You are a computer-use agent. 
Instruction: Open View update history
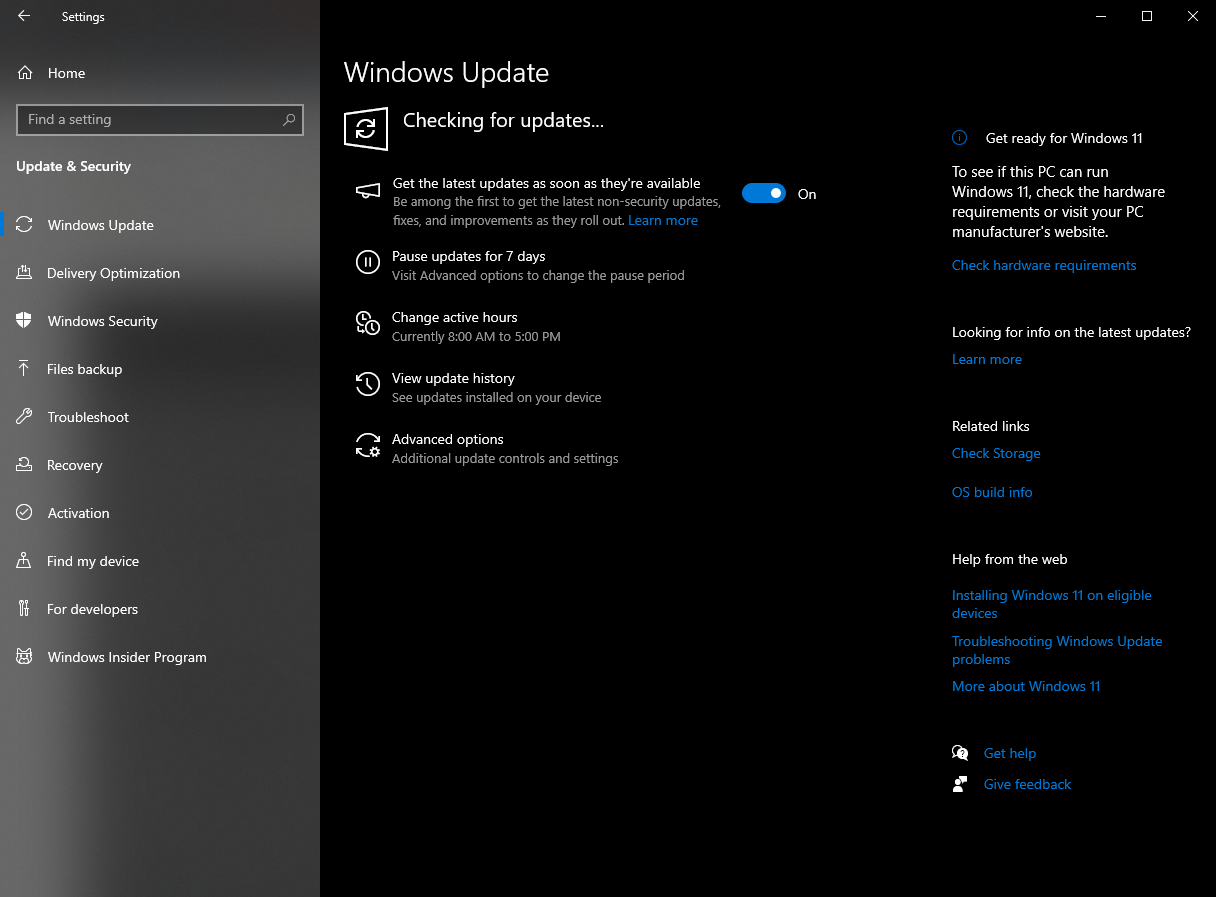453,379
